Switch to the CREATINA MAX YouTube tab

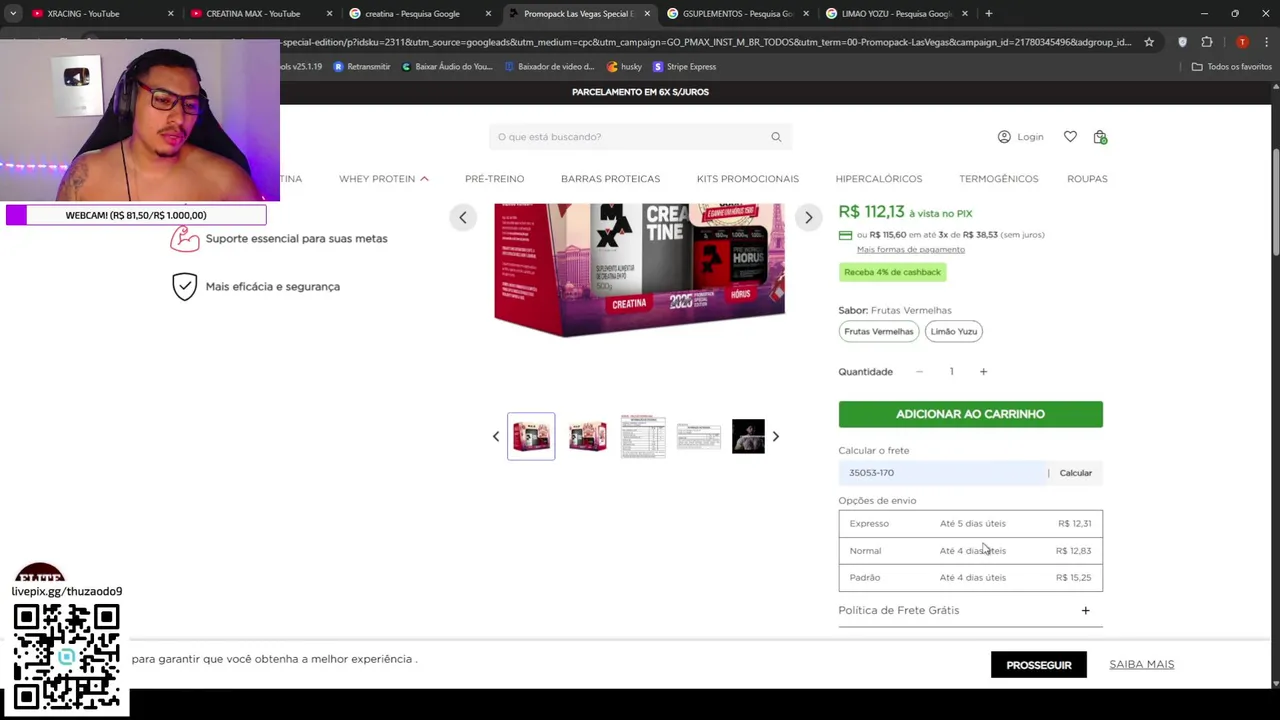pyautogui.click(x=255, y=14)
